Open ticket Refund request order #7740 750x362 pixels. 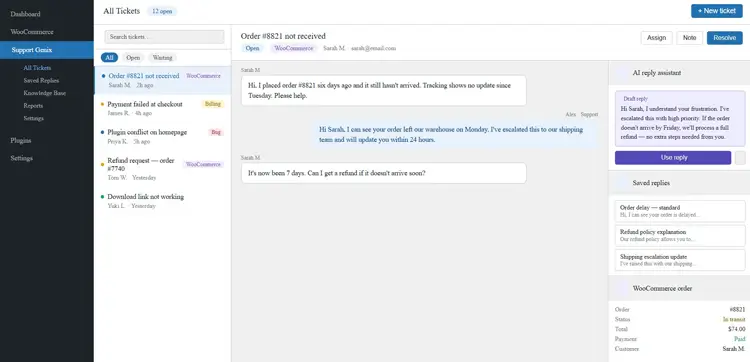163,169
